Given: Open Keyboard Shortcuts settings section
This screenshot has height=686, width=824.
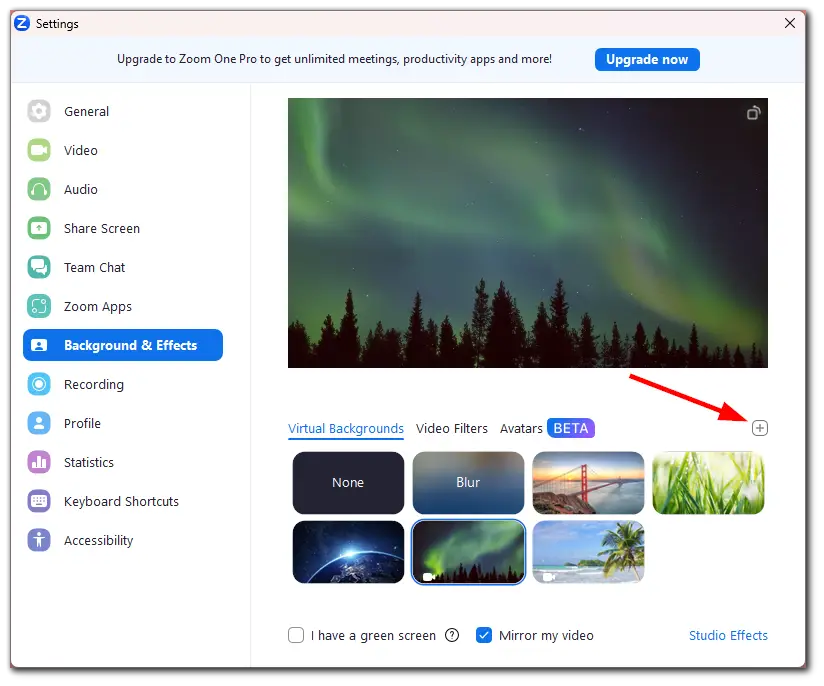Looking at the screenshot, I should tap(123, 501).
